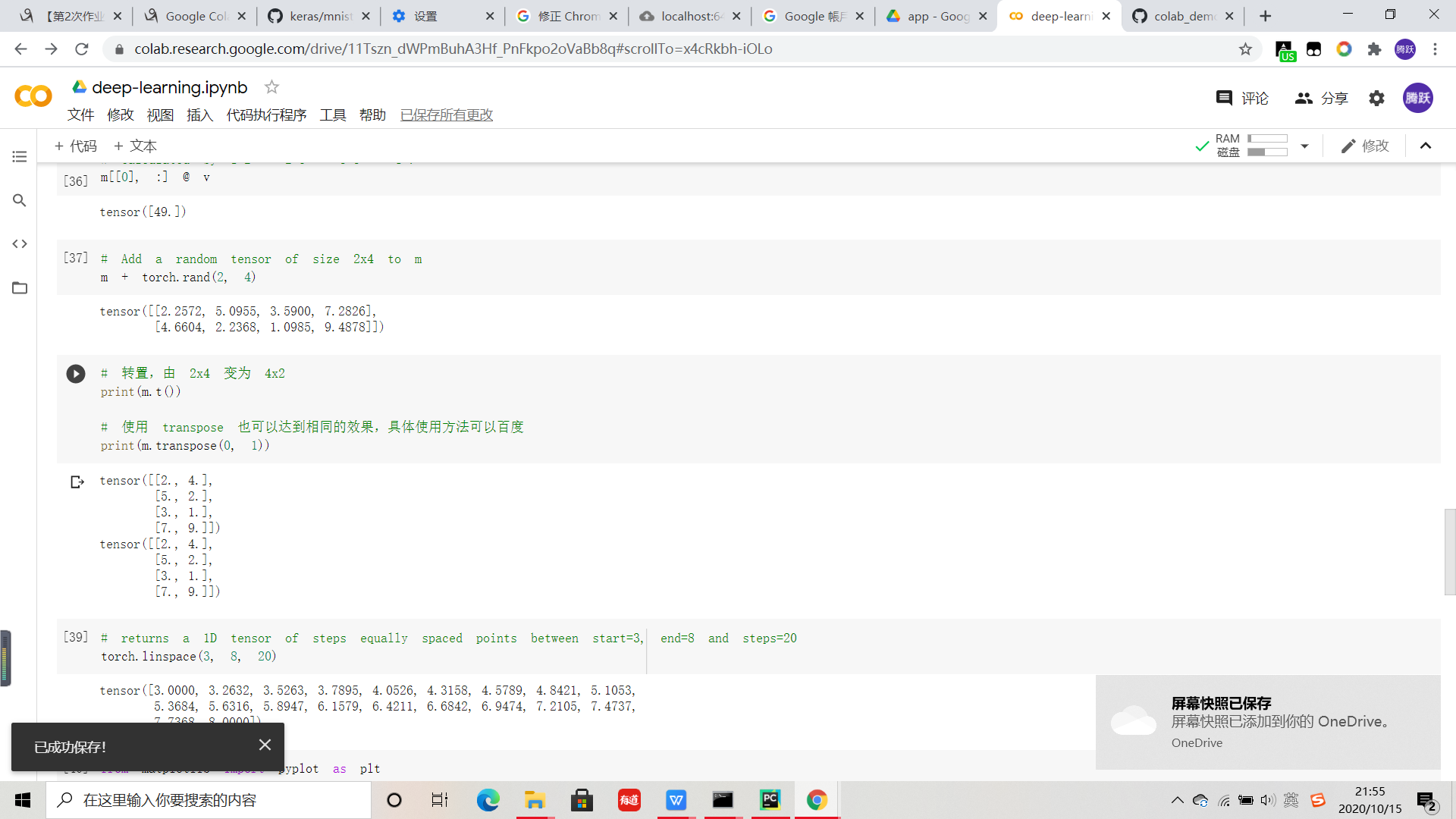Add a new code cell with + 代码
Viewport: 1456px width, 819px height.
[76, 146]
